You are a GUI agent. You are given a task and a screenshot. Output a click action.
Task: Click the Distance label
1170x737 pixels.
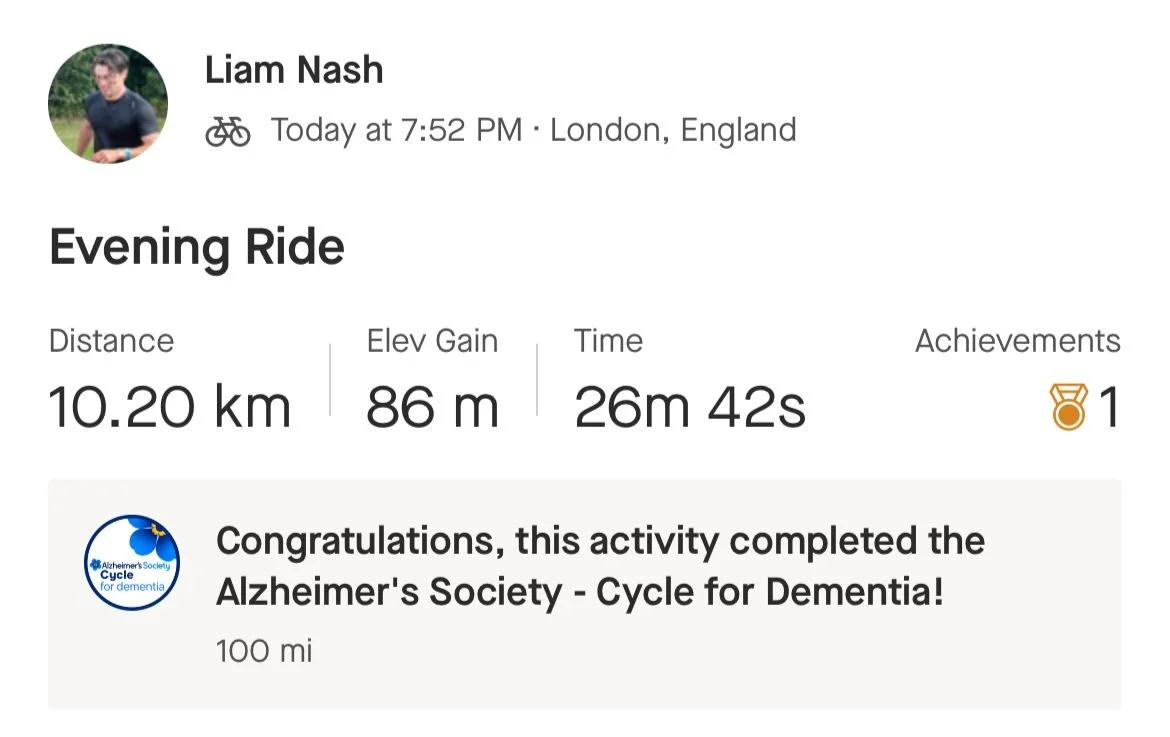111,341
